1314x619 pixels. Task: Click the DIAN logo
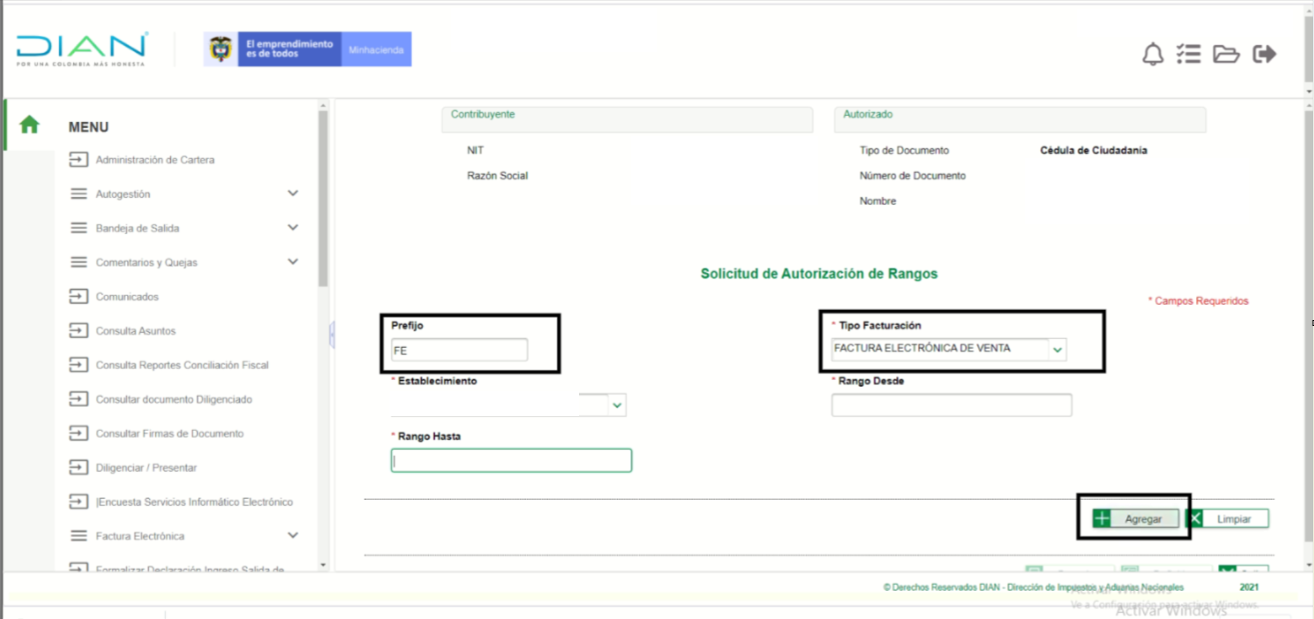click(82, 49)
